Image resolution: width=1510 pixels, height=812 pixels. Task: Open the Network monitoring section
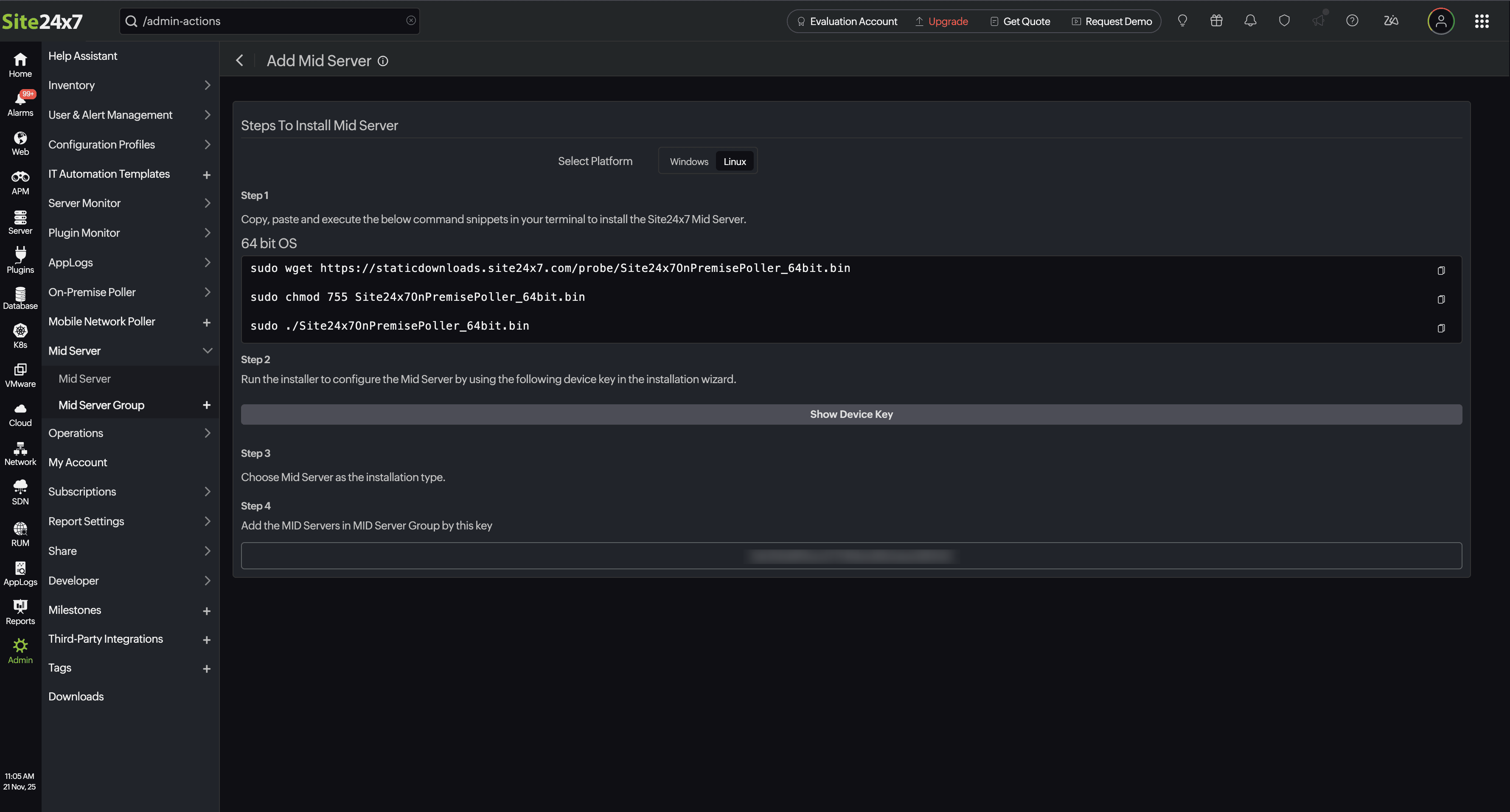click(x=20, y=452)
